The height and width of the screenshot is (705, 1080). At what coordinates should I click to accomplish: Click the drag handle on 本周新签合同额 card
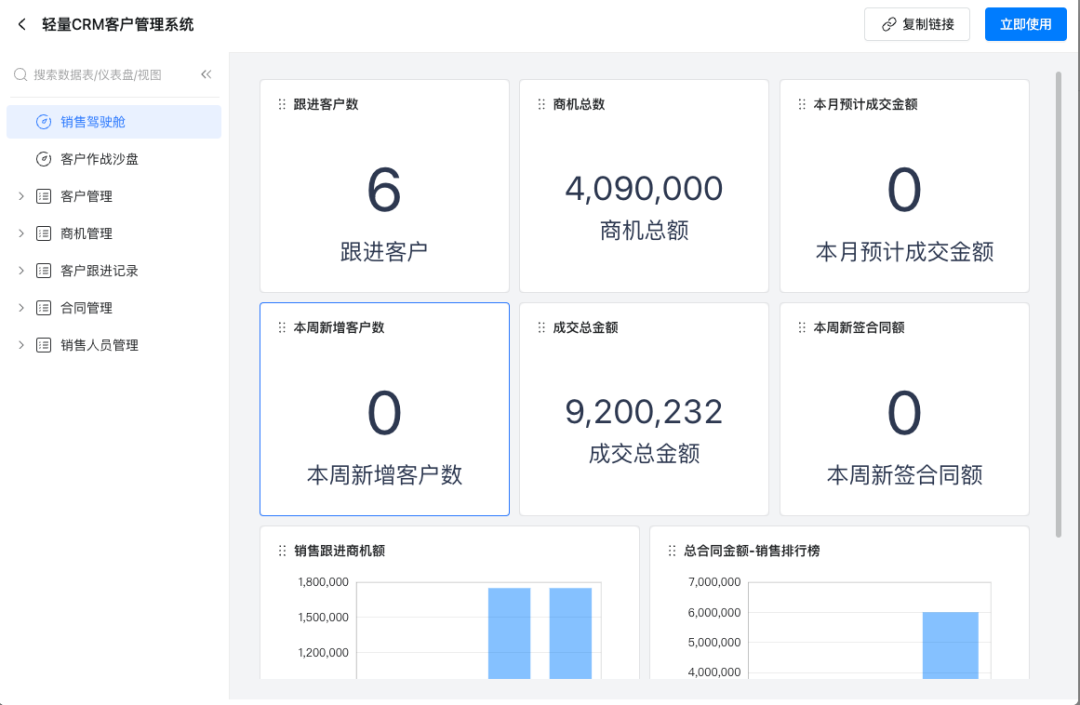801,328
